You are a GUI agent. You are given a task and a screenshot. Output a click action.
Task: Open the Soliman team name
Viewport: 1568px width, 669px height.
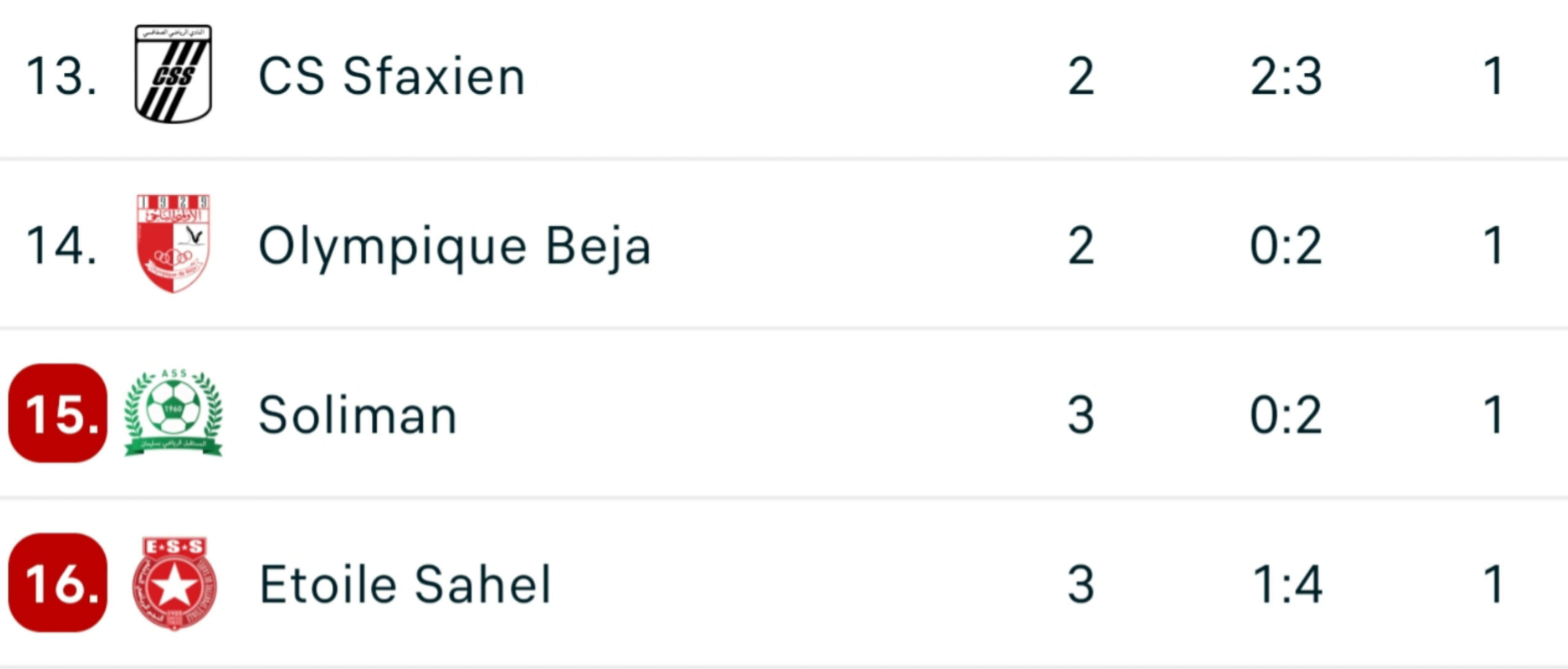(358, 416)
